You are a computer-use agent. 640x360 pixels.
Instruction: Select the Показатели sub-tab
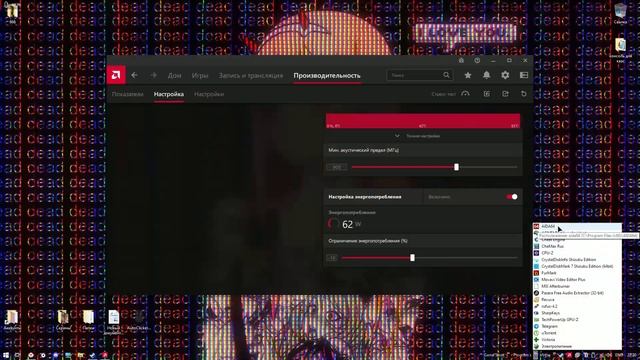tap(127, 94)
